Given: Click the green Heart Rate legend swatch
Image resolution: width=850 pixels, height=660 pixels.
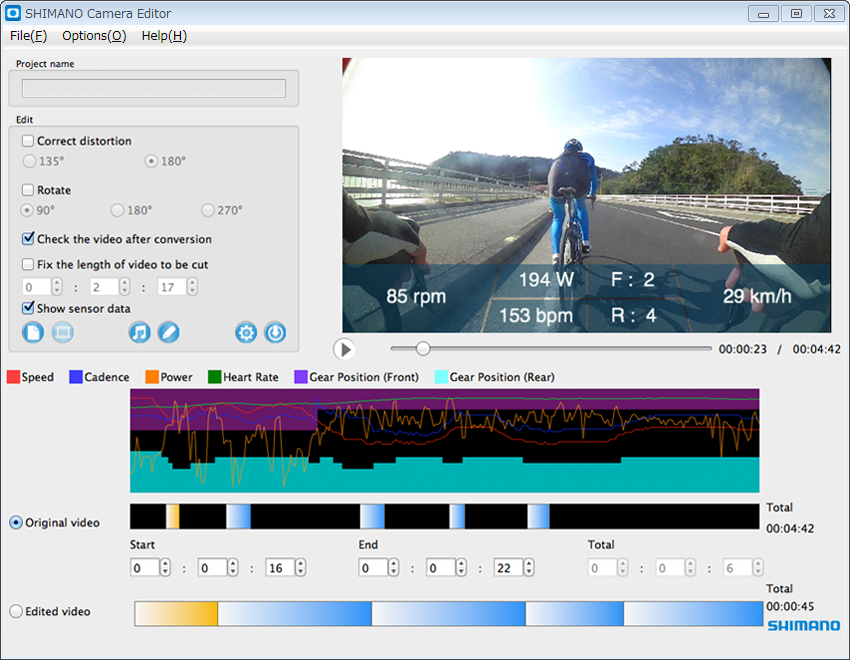Looking at the screenshot, I should (x=215, y=377).
